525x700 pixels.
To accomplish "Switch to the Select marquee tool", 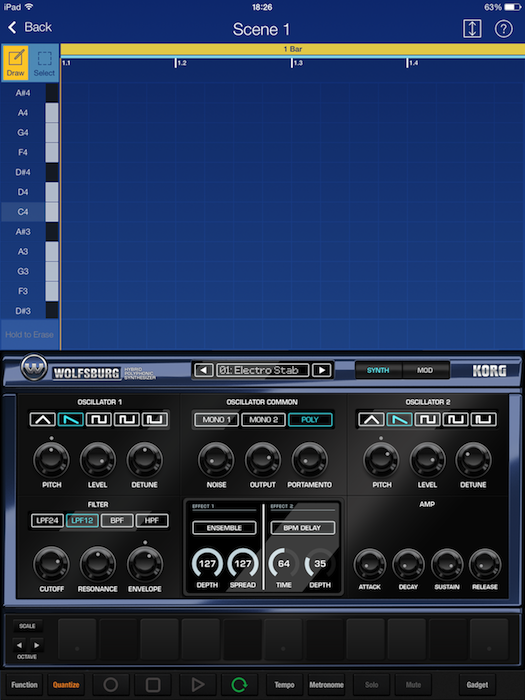I will 44,63.
